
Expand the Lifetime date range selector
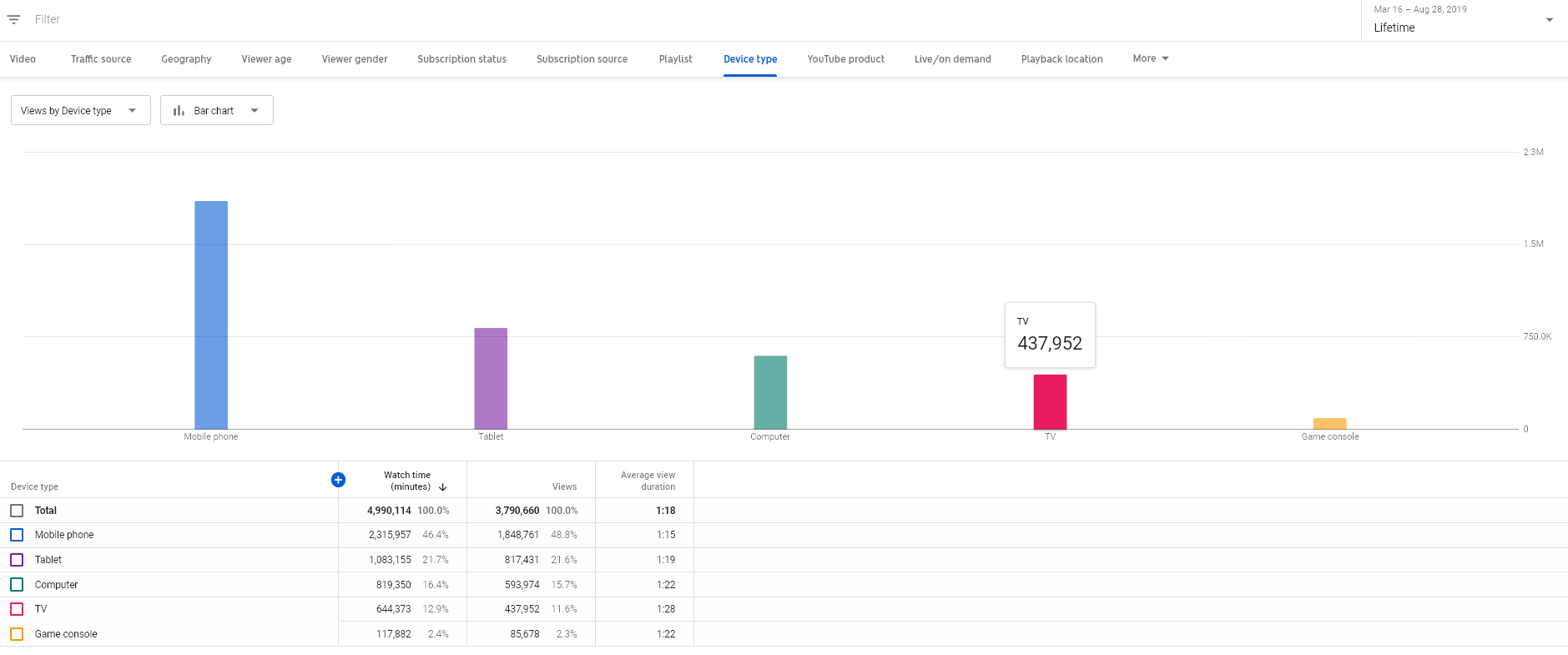[1465, 20]
